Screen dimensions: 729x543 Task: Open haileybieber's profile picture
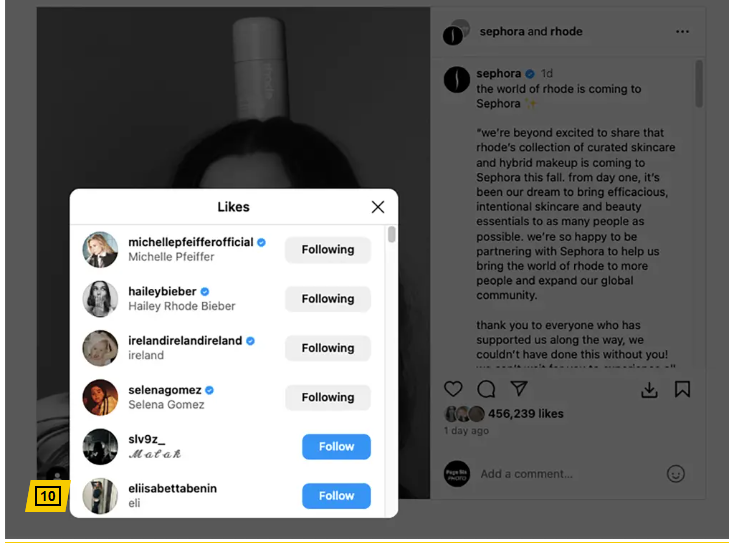pos(100,299)
